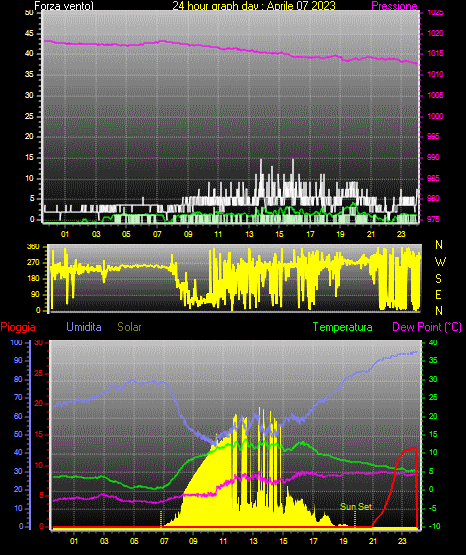
Task: Click hour 07 on bottom graph axis
Action: click(164, 541)
